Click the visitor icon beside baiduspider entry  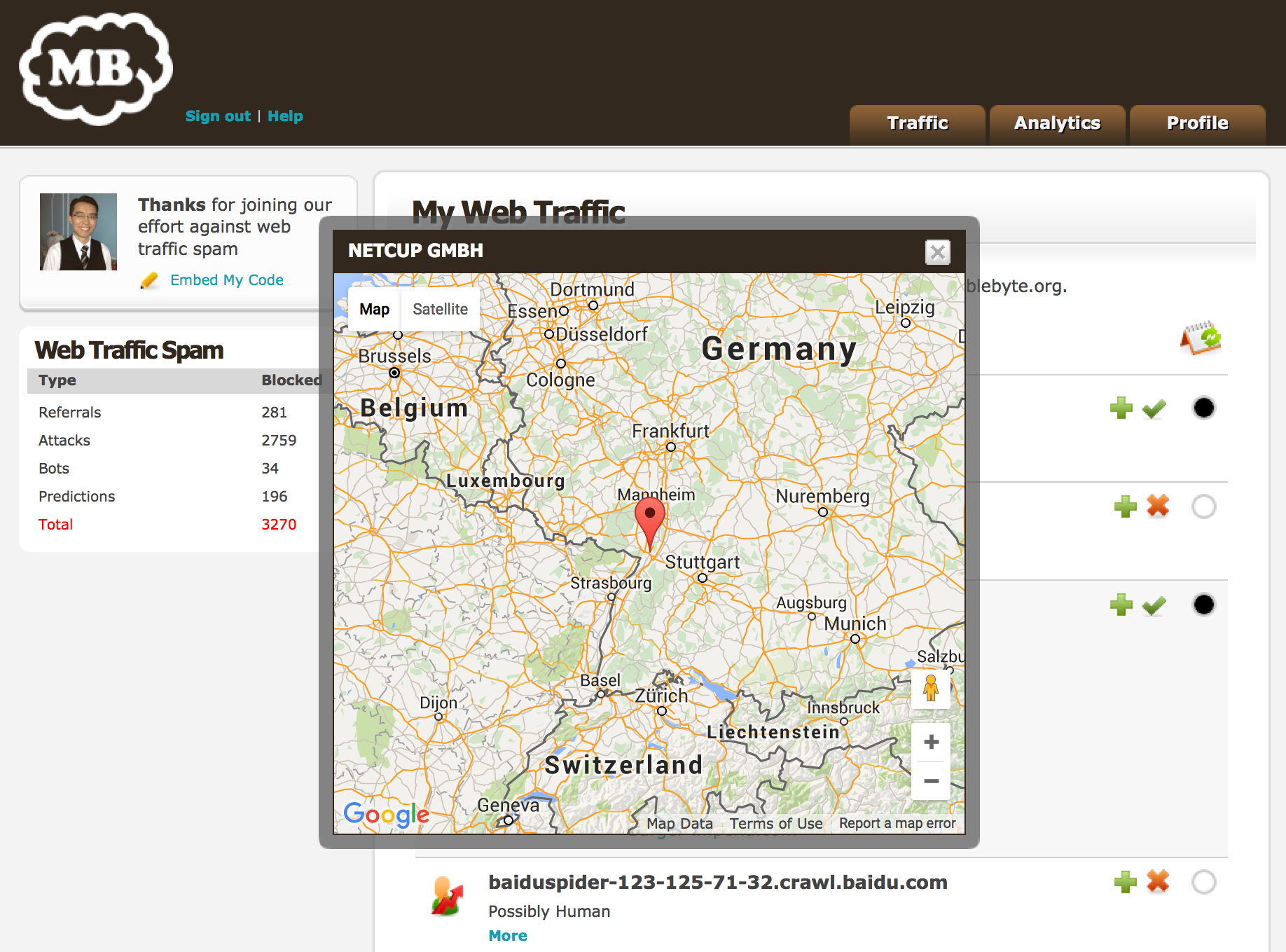click(x=447, y=896)
